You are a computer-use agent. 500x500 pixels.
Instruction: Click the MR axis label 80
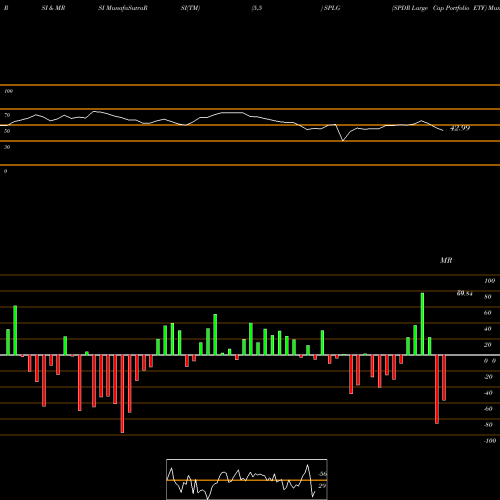(x=488, y=297)
